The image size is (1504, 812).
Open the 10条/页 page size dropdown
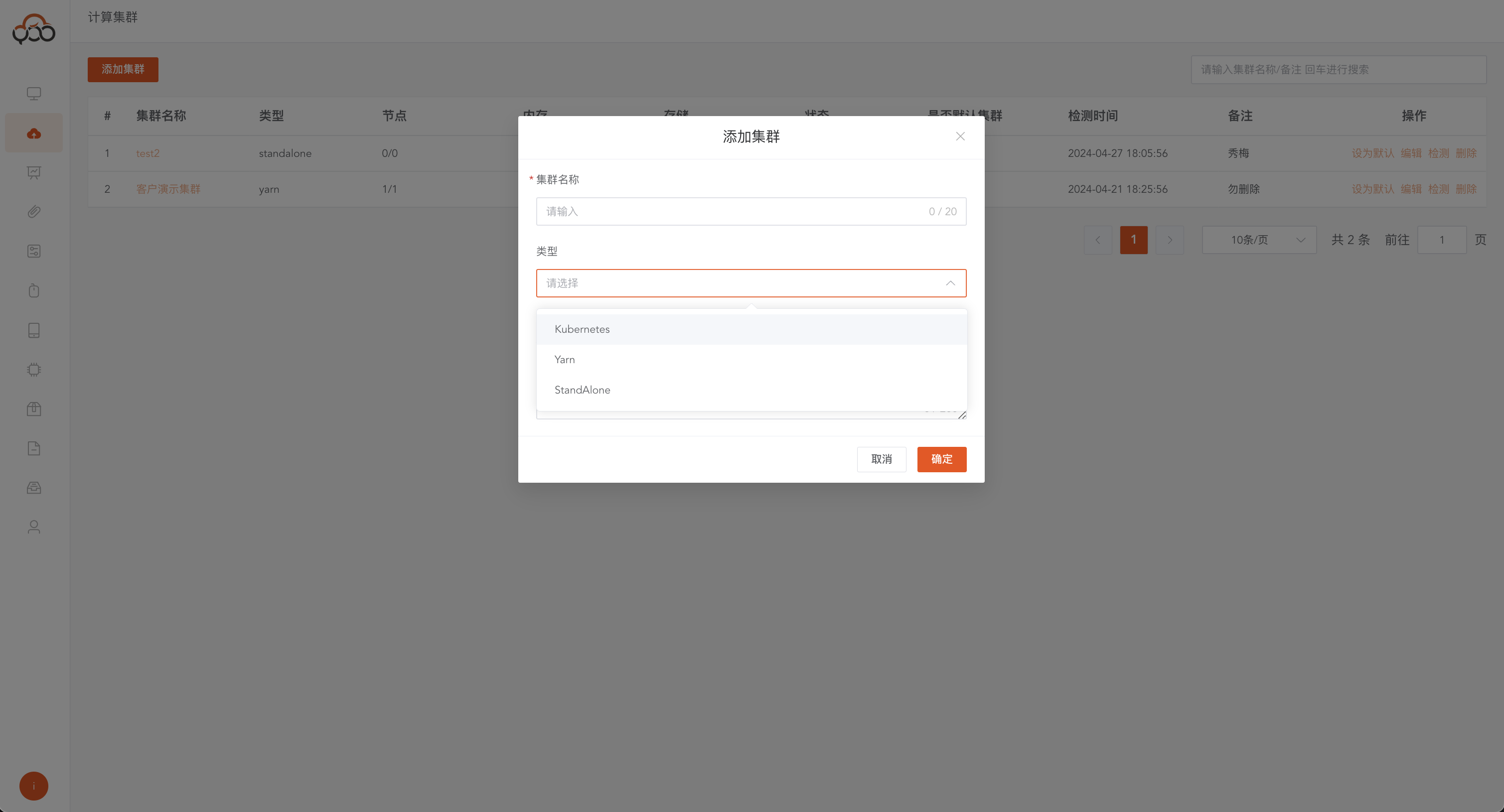click(x=1259, y=240)
